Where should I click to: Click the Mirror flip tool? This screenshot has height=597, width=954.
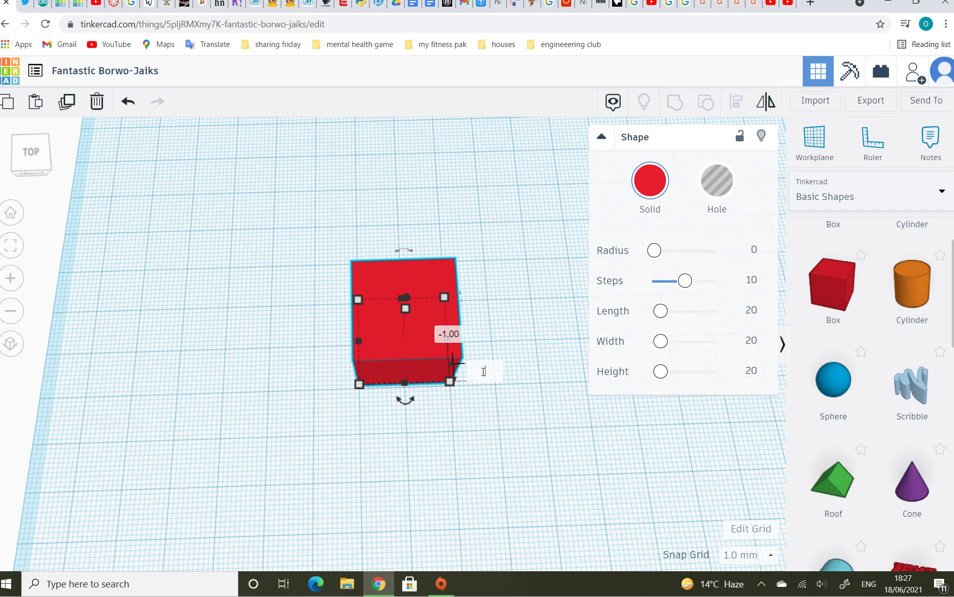(x=766, y=101)
